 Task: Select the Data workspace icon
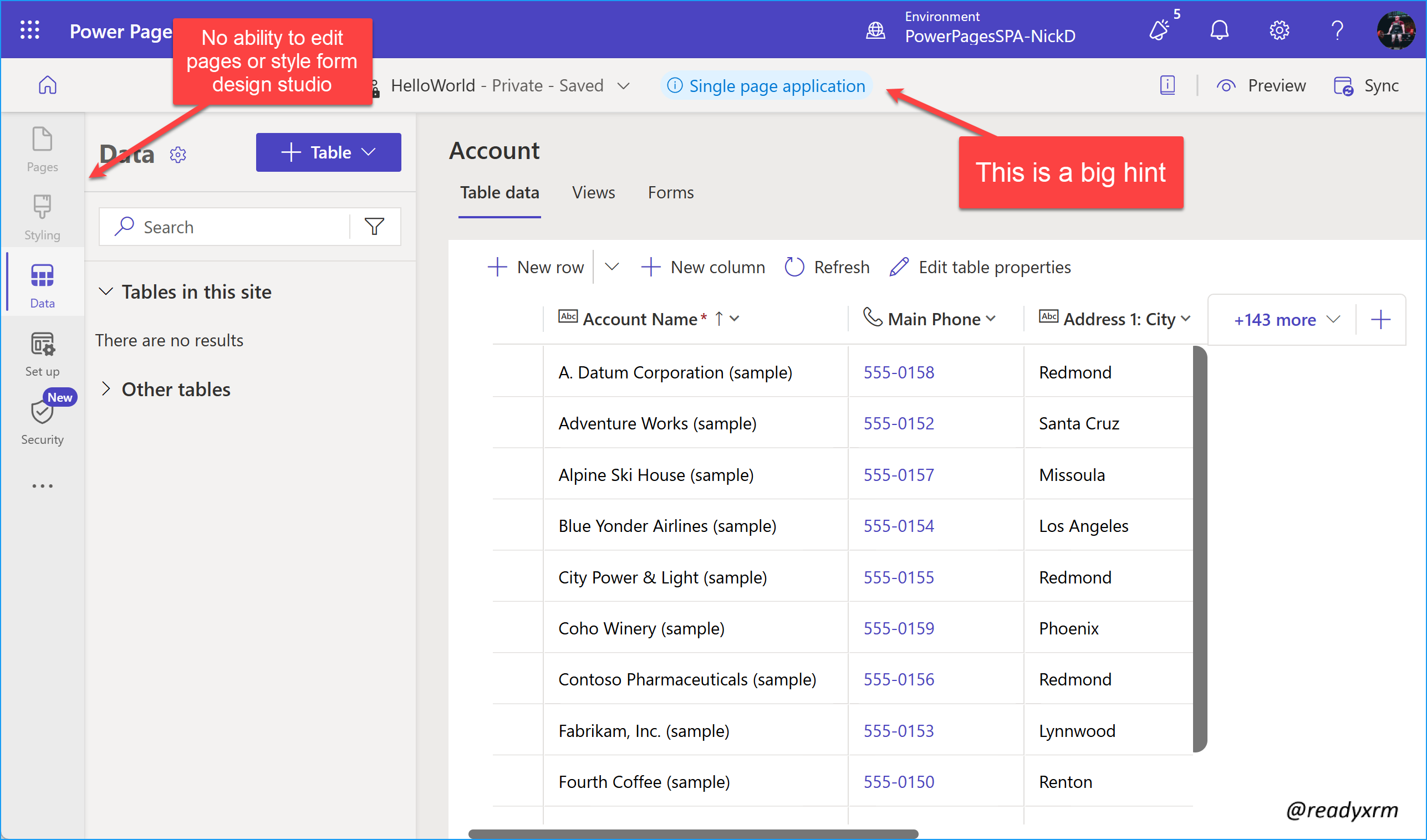[x=42, y=283]
